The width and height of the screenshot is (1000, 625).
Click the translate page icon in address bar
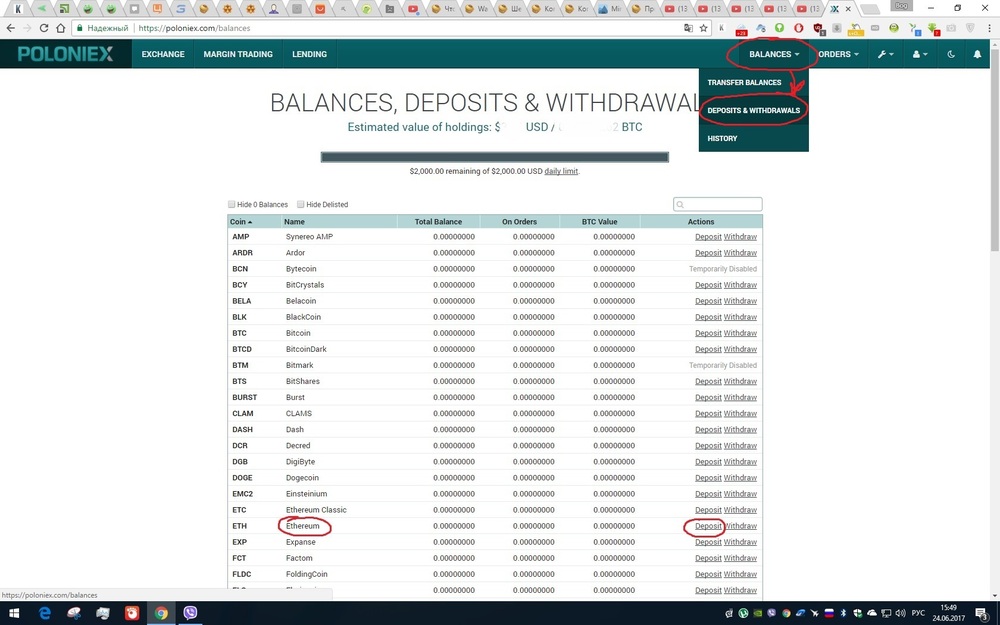(x=688, y=28)
